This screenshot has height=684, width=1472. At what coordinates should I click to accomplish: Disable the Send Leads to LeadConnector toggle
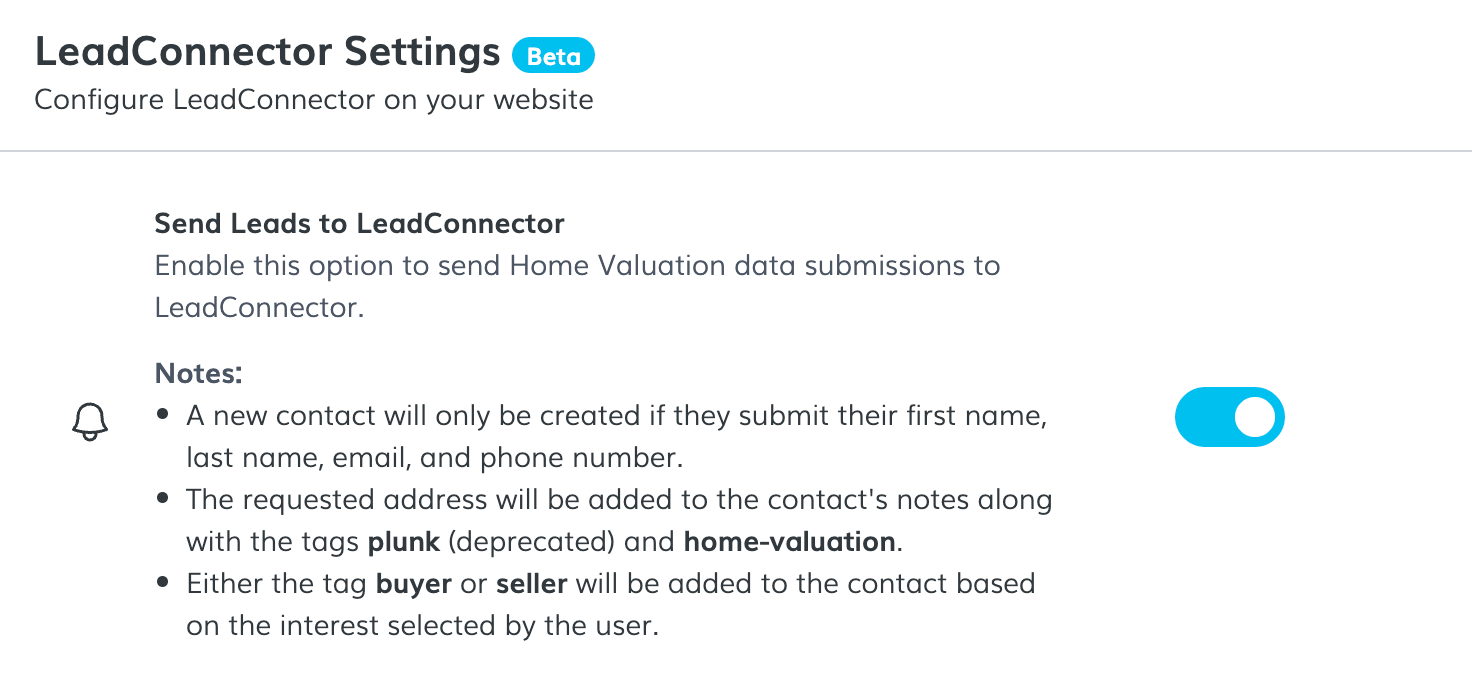1229,417
